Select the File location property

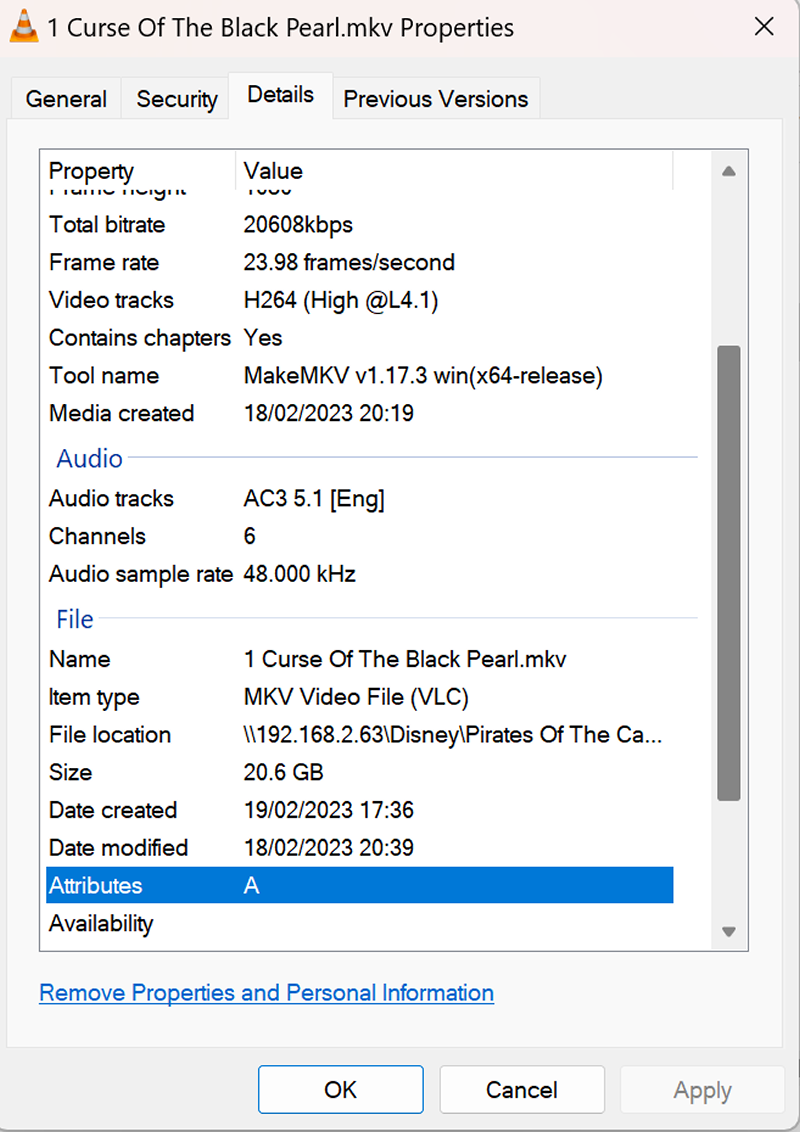tap(110, 735)
